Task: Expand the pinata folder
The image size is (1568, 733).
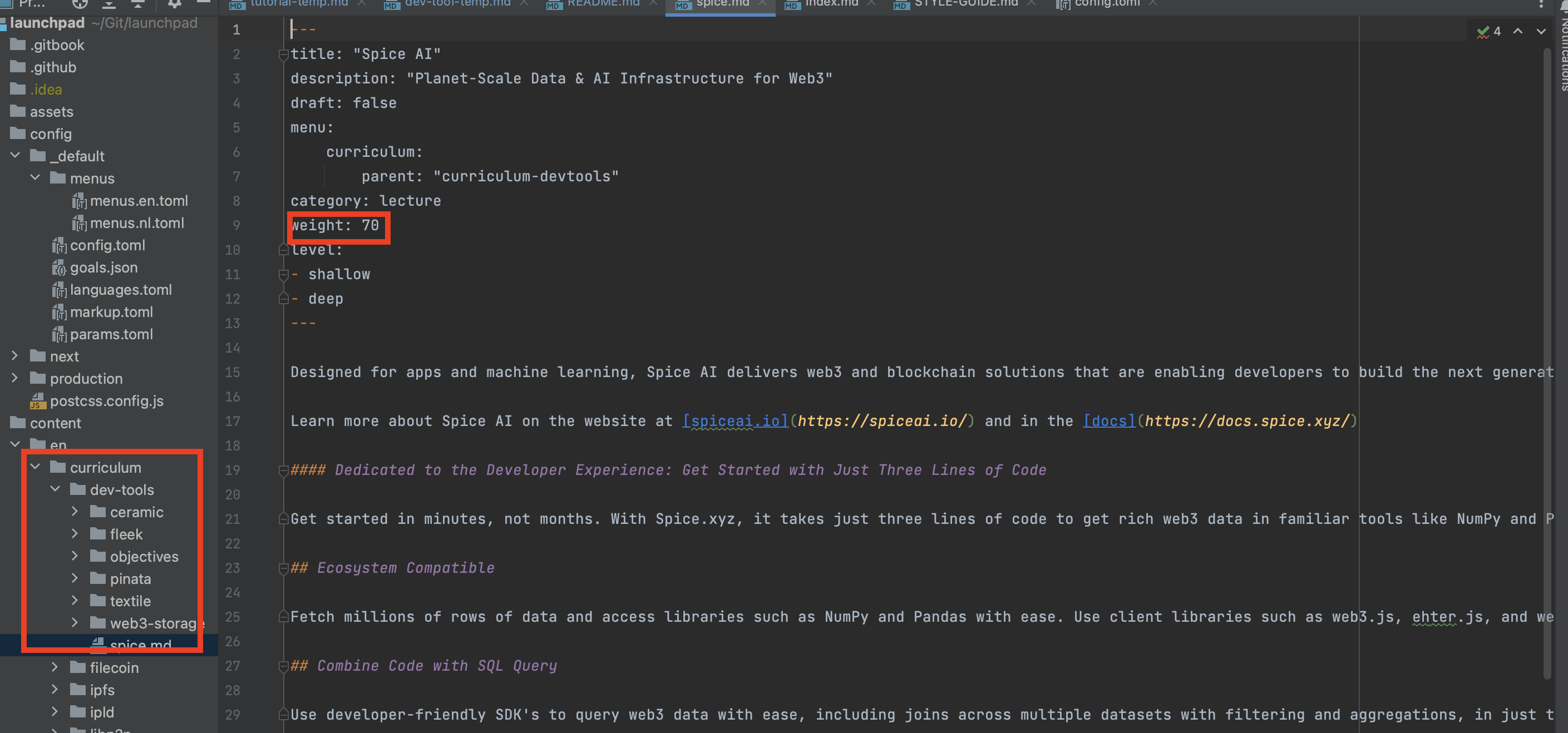Action: [75, 578]
